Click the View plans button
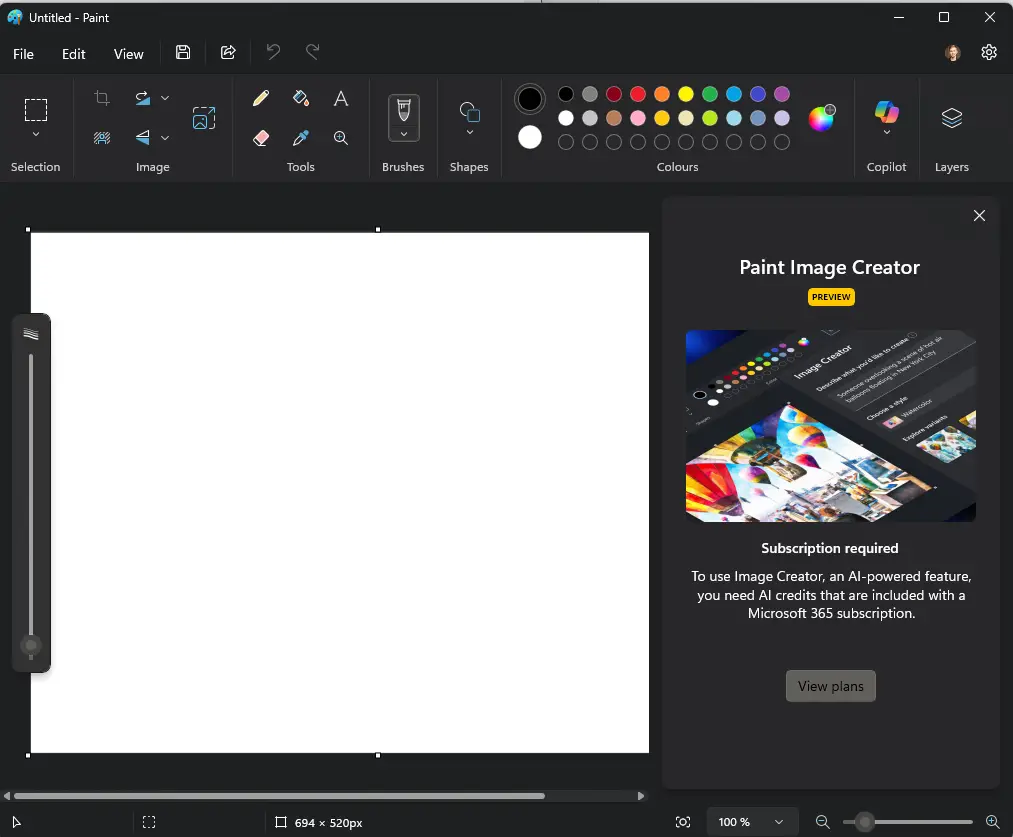The height and width of the screenshot is (837, 1013). [830, 686]
